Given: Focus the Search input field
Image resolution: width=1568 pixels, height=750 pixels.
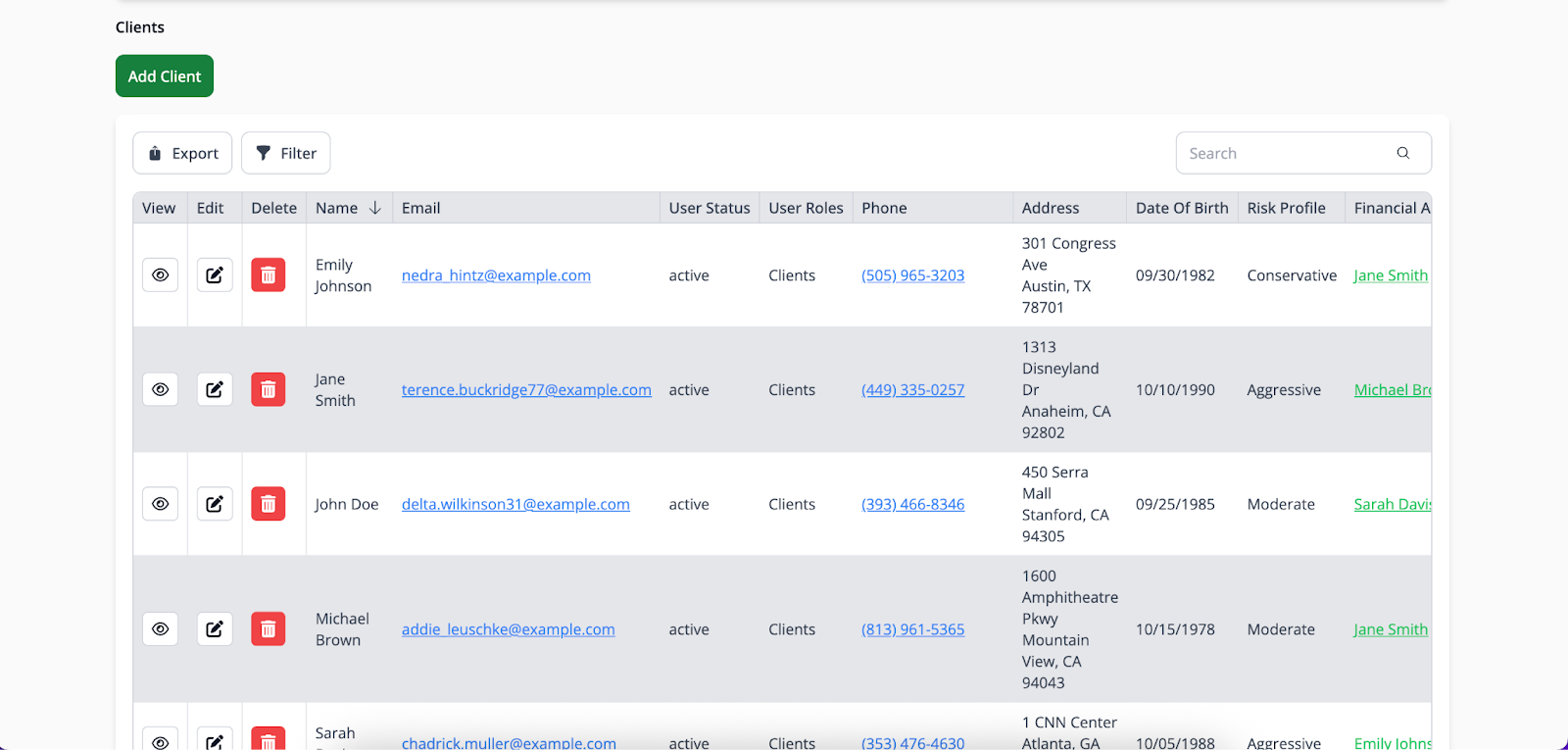Looking at the screenshot, I should point(1284,153).
